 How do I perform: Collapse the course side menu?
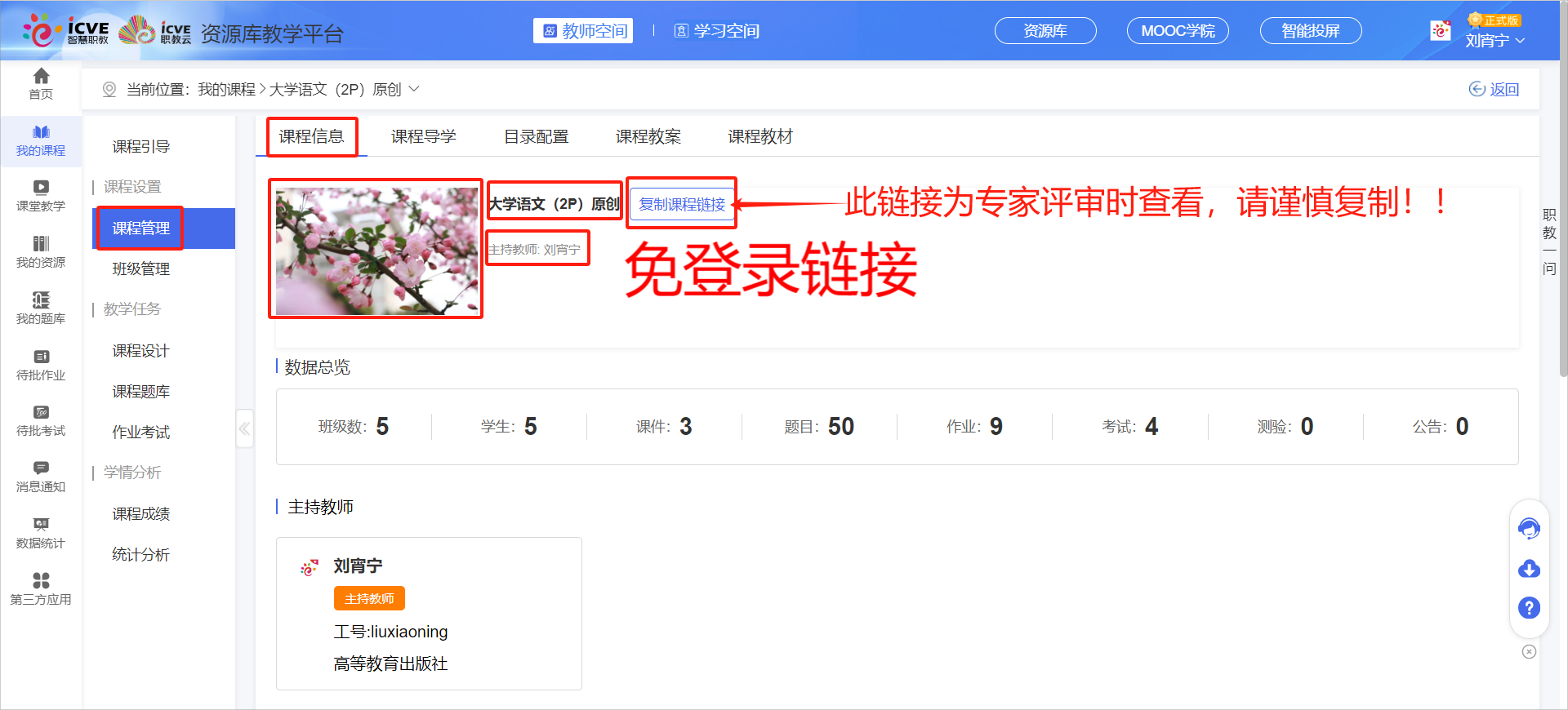[x=244, y=428]
